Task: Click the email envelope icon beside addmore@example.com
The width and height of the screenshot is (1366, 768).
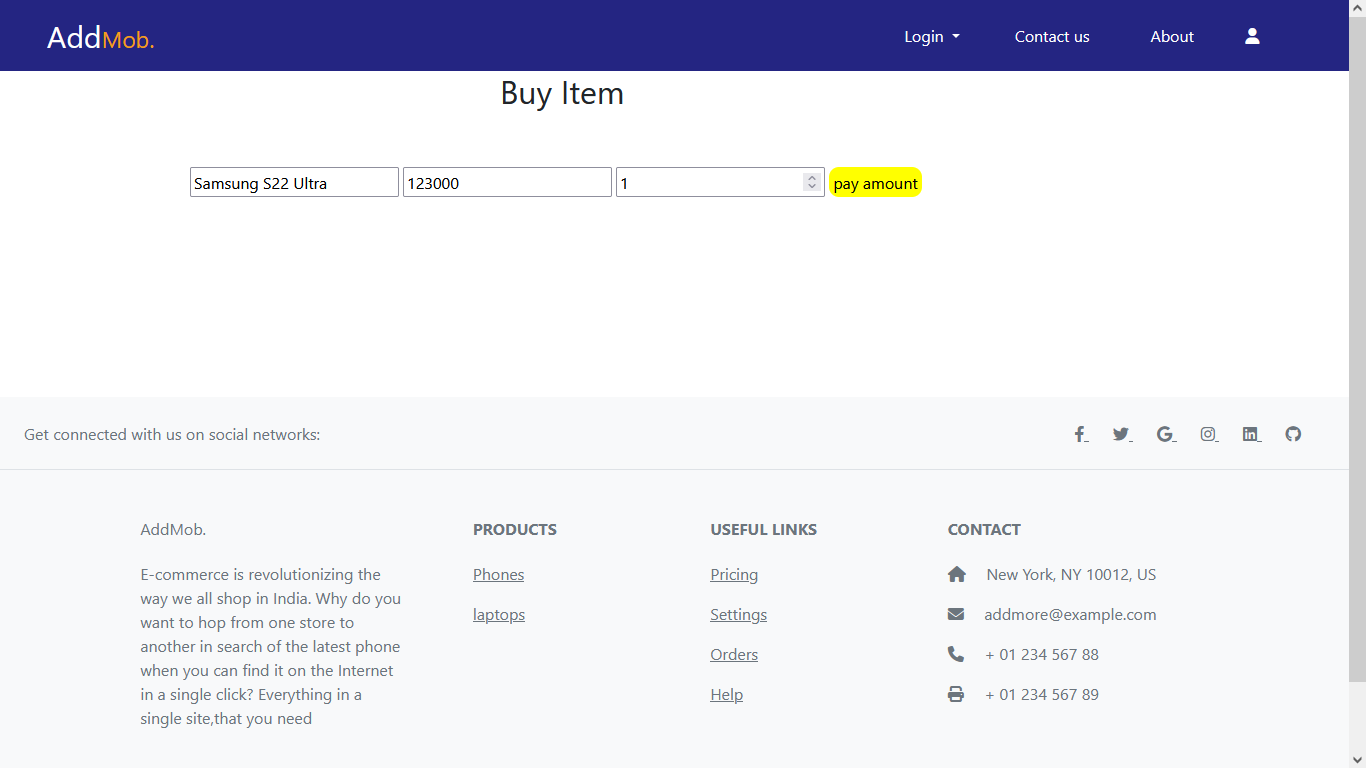Action: 956,613
